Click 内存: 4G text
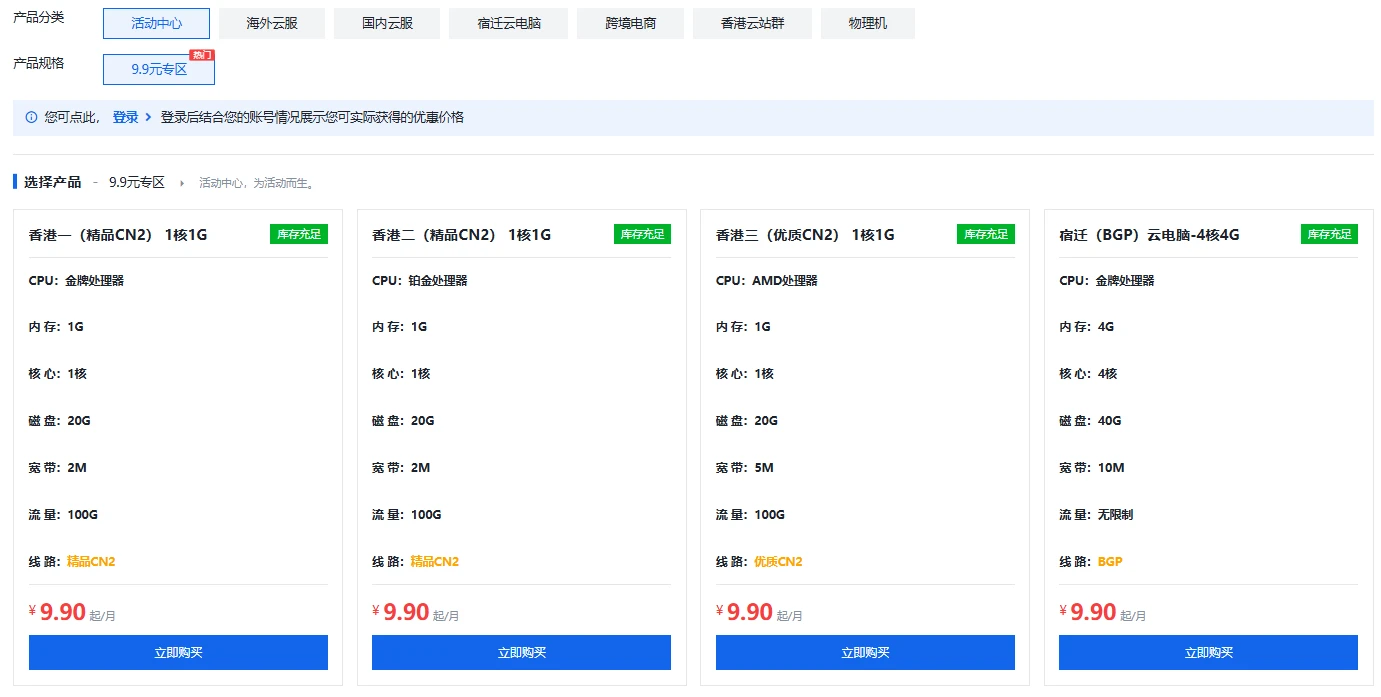Screen dimensions: 1381x697 tap(1086, 327)
